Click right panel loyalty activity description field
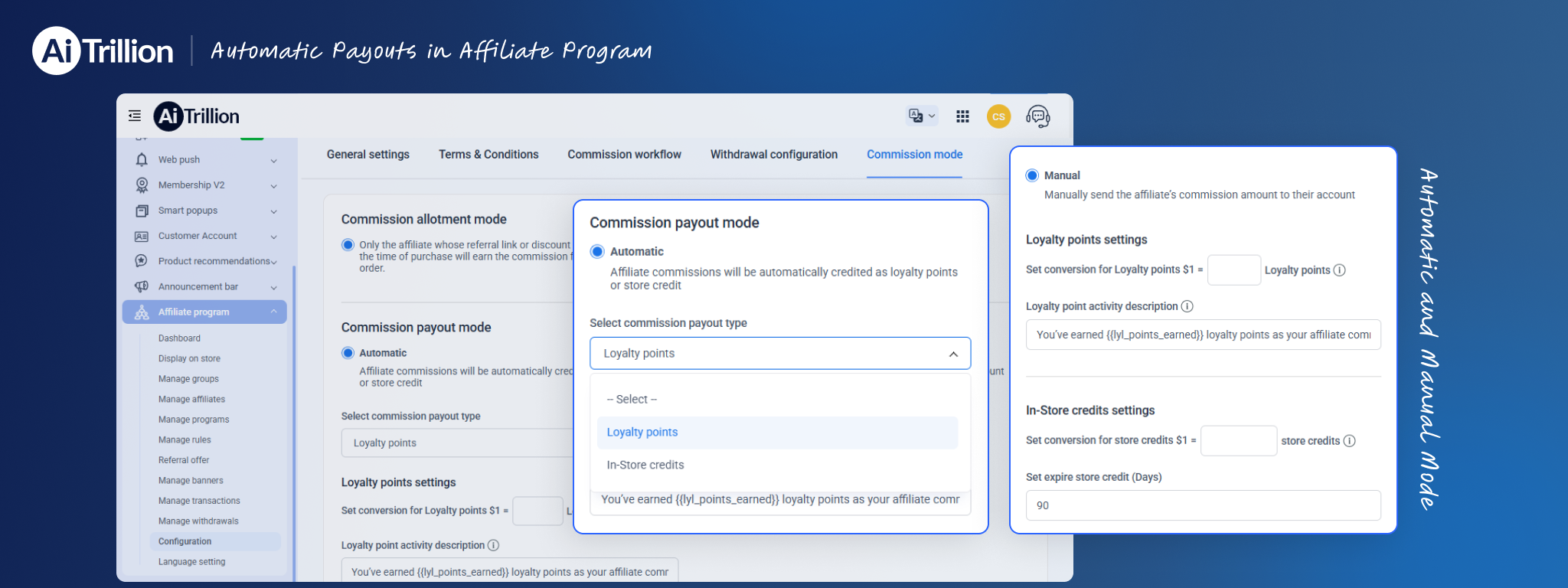 pyautogui.click(x=1204, y=335)
